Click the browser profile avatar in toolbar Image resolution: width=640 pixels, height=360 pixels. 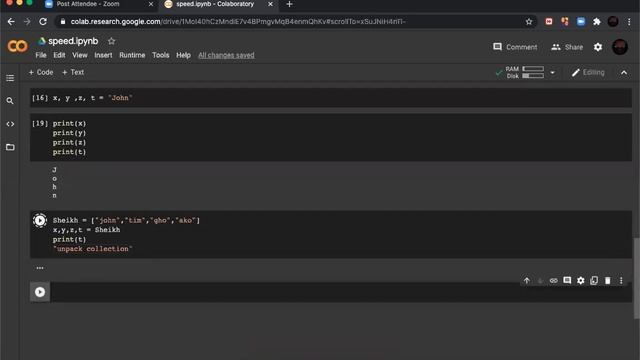point(613,22)
